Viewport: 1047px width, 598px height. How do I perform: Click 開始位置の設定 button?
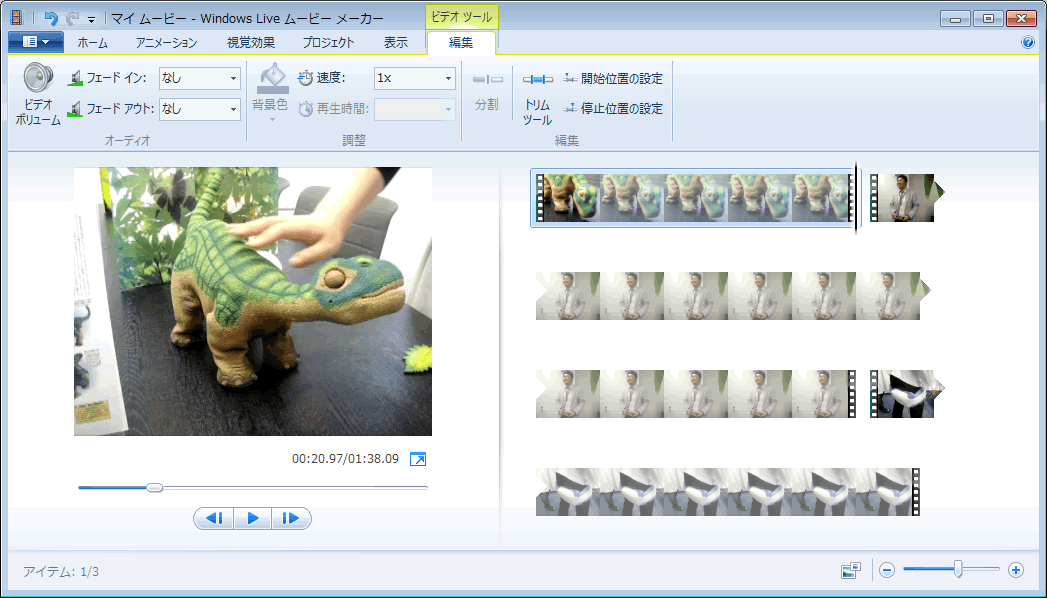612,78
